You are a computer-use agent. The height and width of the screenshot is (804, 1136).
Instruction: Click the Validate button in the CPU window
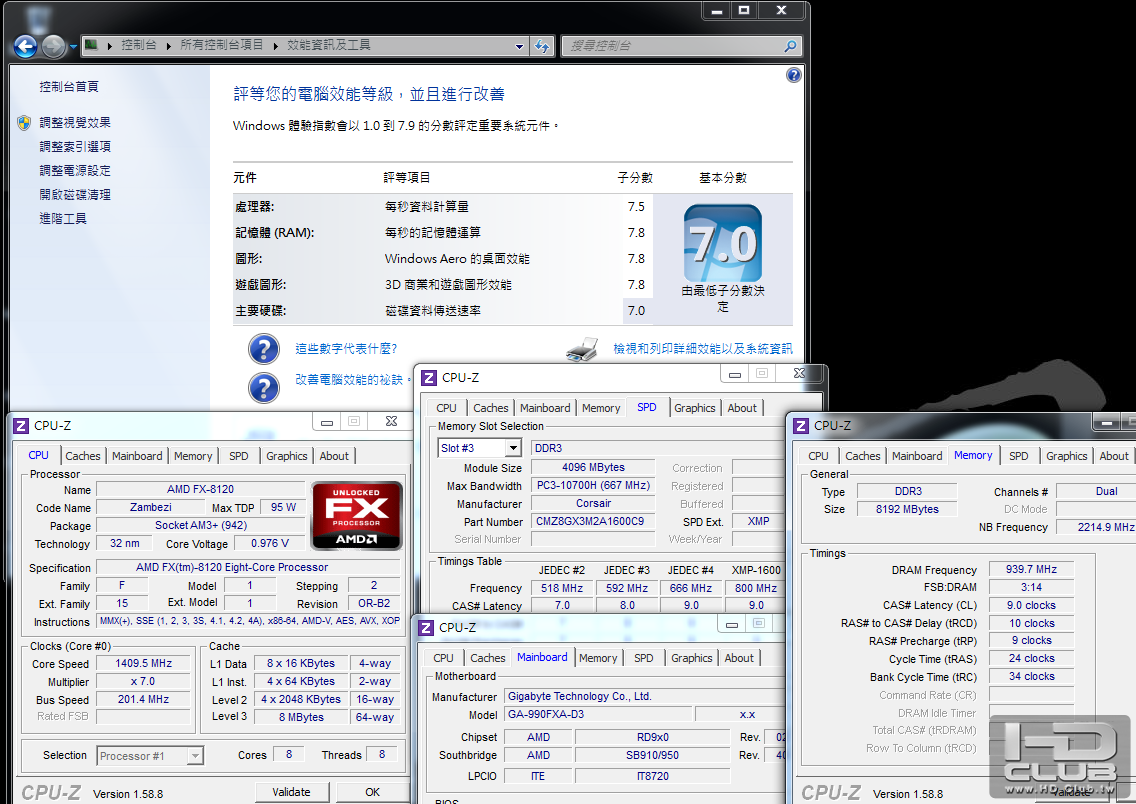coord(291,792)
